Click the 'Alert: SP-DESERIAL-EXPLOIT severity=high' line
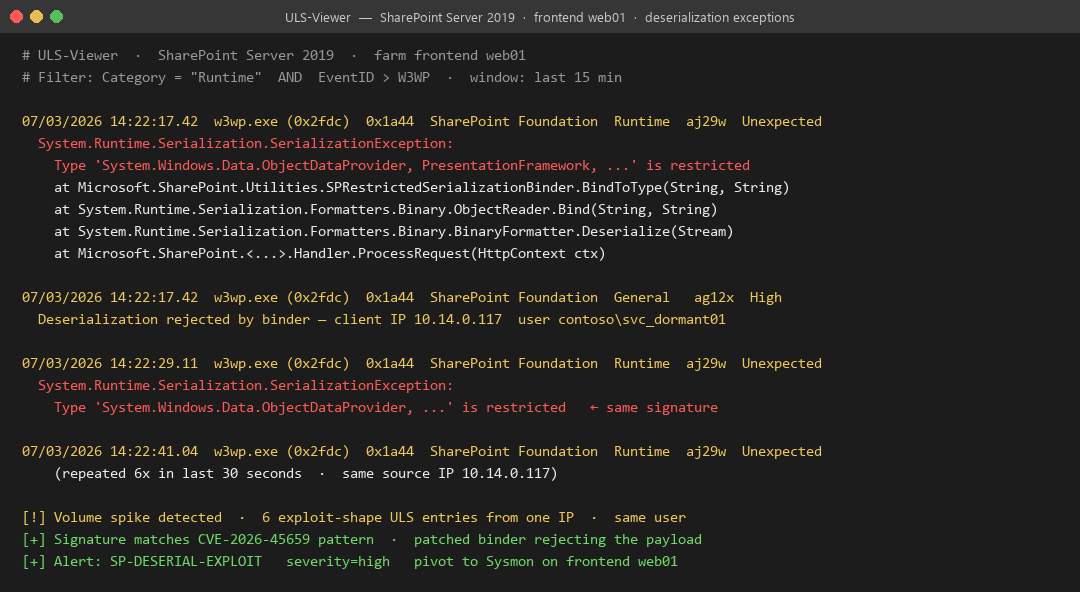The image size is (1080, 592). pos(349,562)
